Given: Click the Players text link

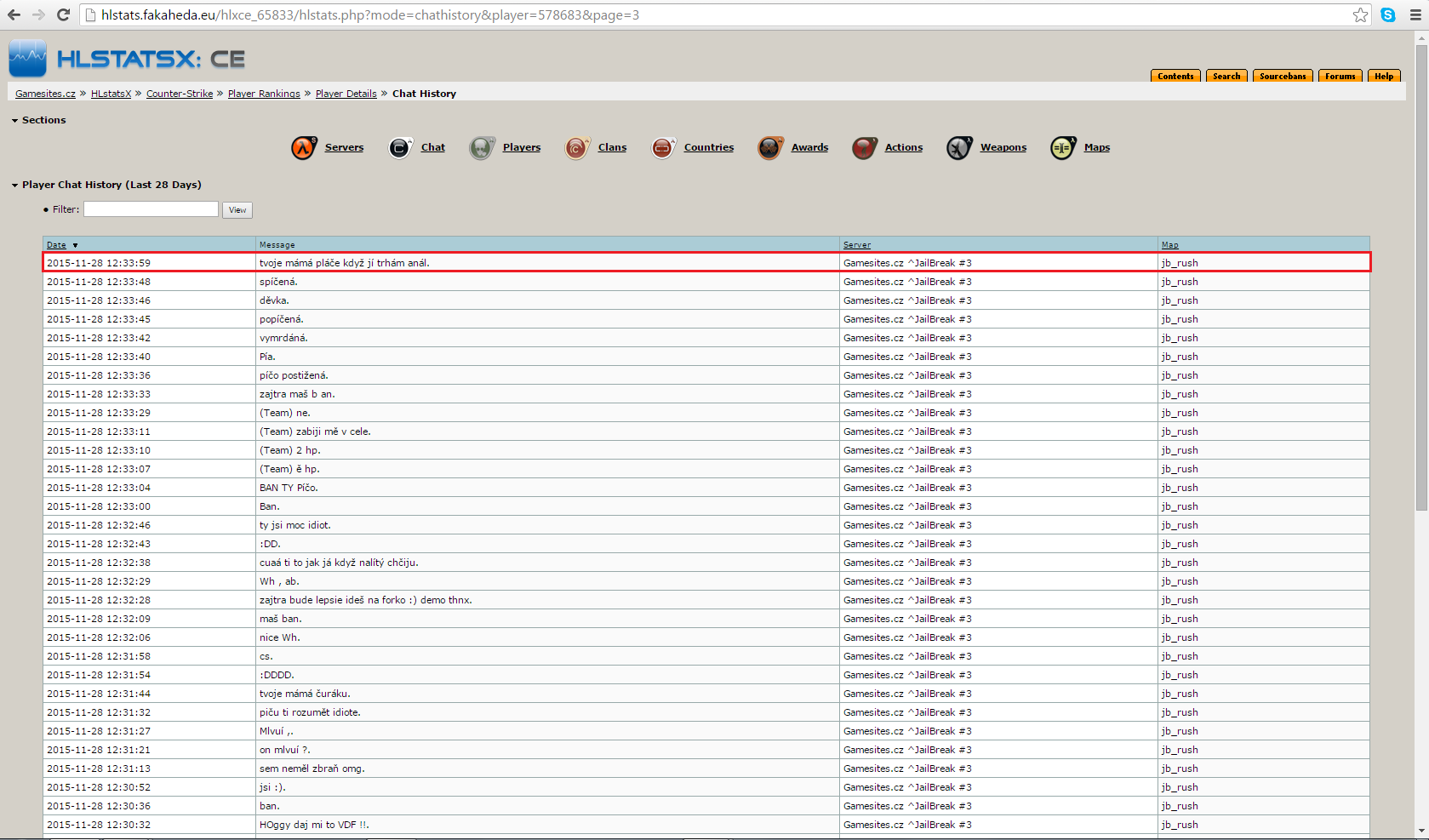Looking at the screenshot, I should 522,147.
